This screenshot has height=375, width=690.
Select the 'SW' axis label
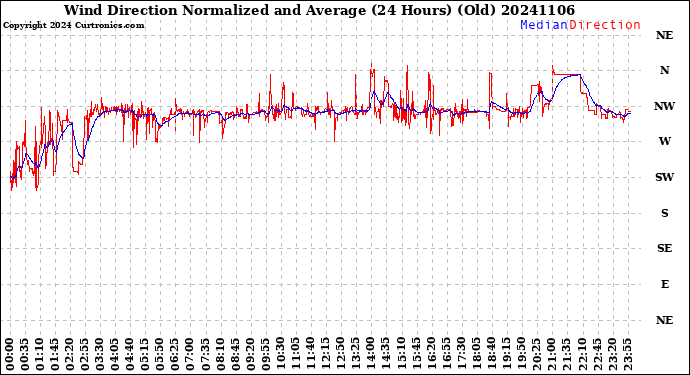click(664, 177)
